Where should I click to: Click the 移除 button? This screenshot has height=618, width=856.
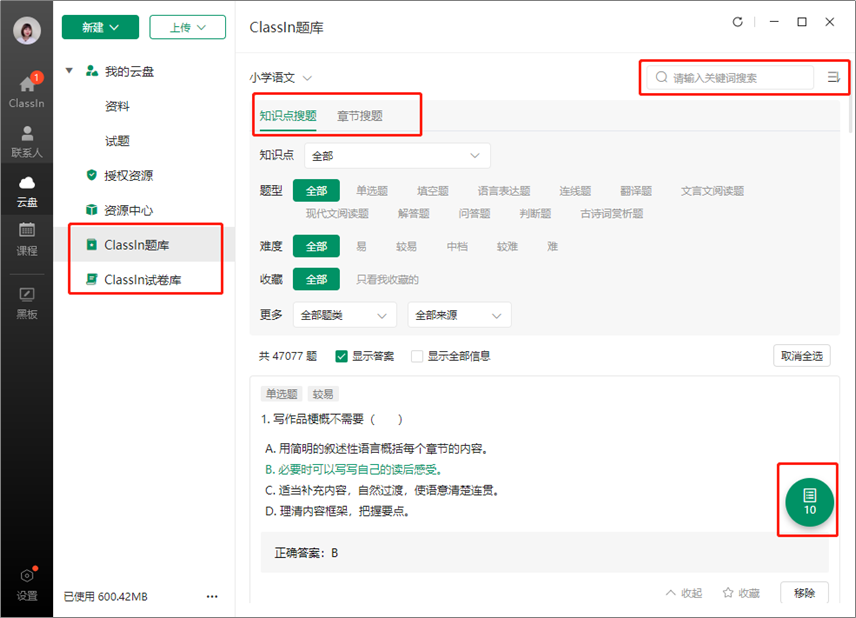pyautogui.click(x=804, y=593)
